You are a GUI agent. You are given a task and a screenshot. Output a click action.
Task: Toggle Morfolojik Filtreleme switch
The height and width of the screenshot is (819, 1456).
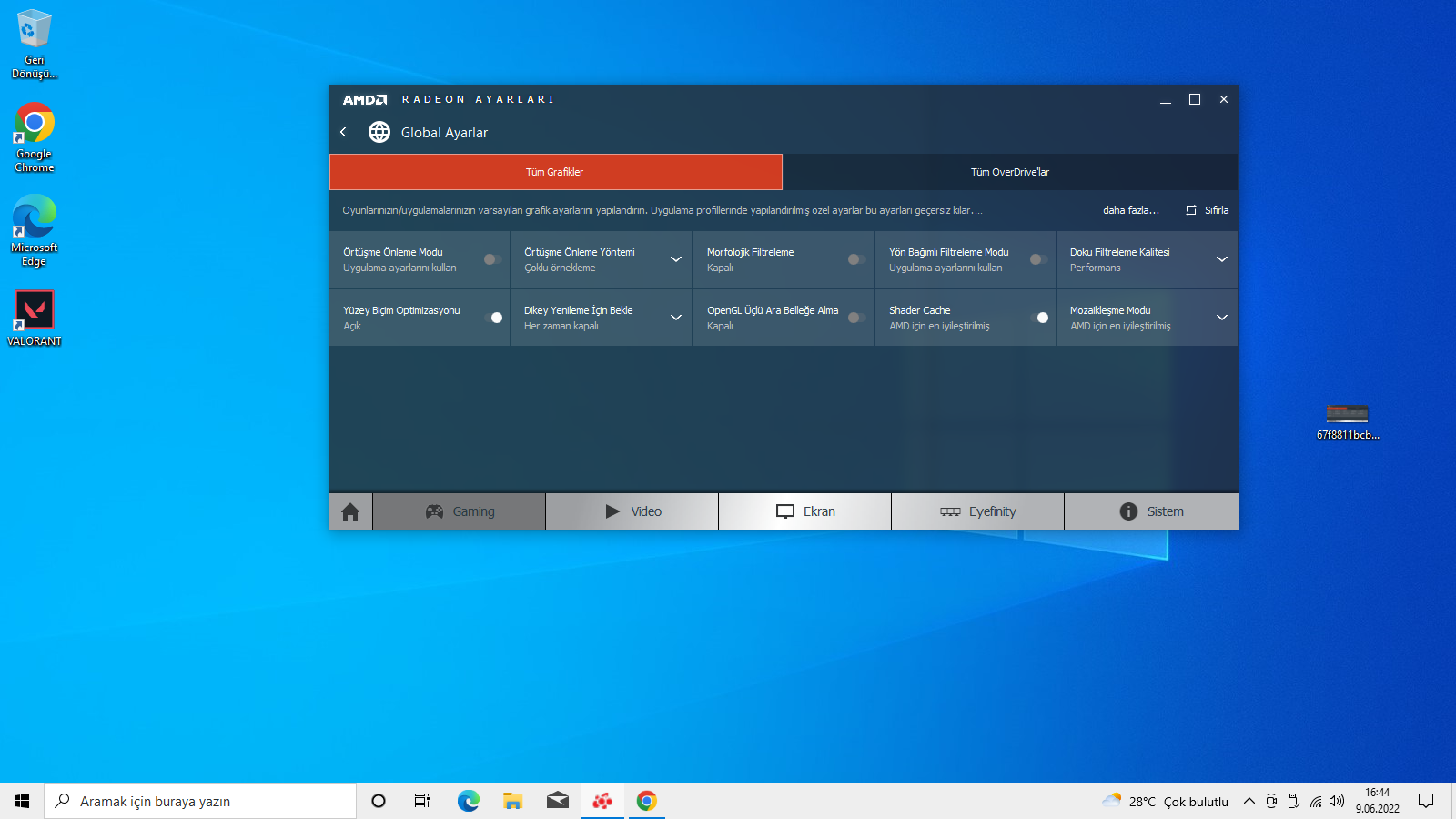[x=856, y=259]
